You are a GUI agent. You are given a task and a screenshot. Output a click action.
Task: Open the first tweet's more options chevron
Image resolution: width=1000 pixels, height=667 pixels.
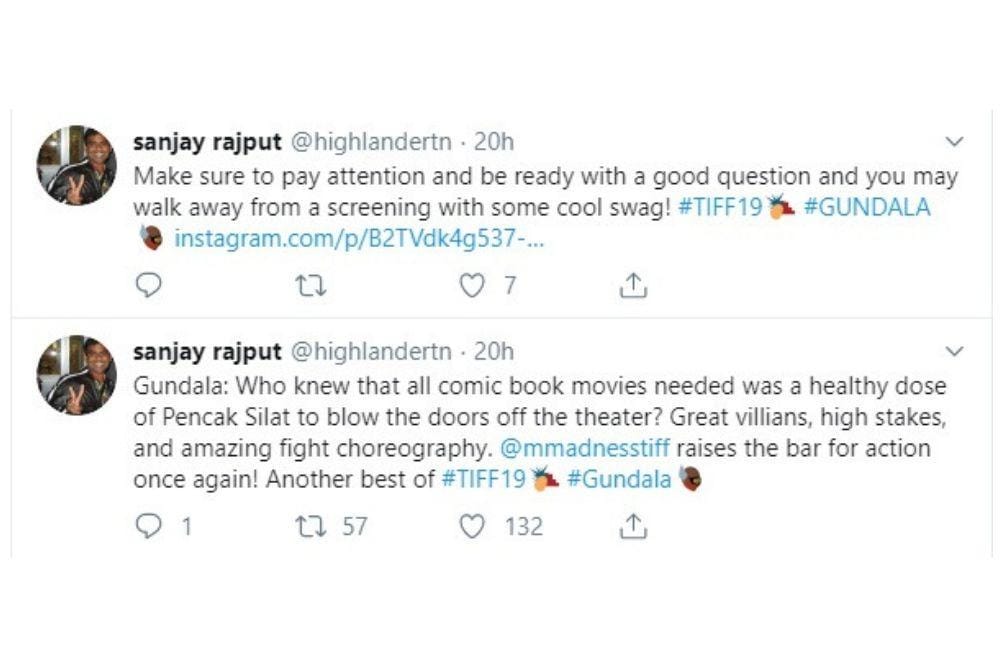(954, 142)
